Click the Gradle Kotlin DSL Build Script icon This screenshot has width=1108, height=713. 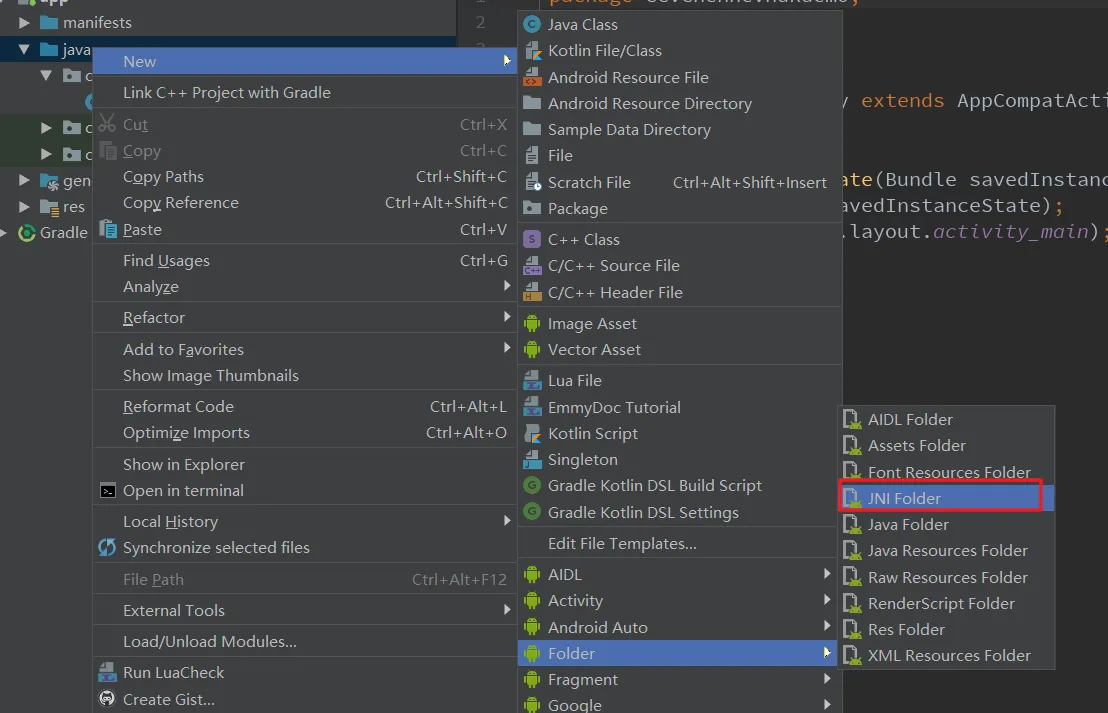pyautogui.click(x=532, y=486)
